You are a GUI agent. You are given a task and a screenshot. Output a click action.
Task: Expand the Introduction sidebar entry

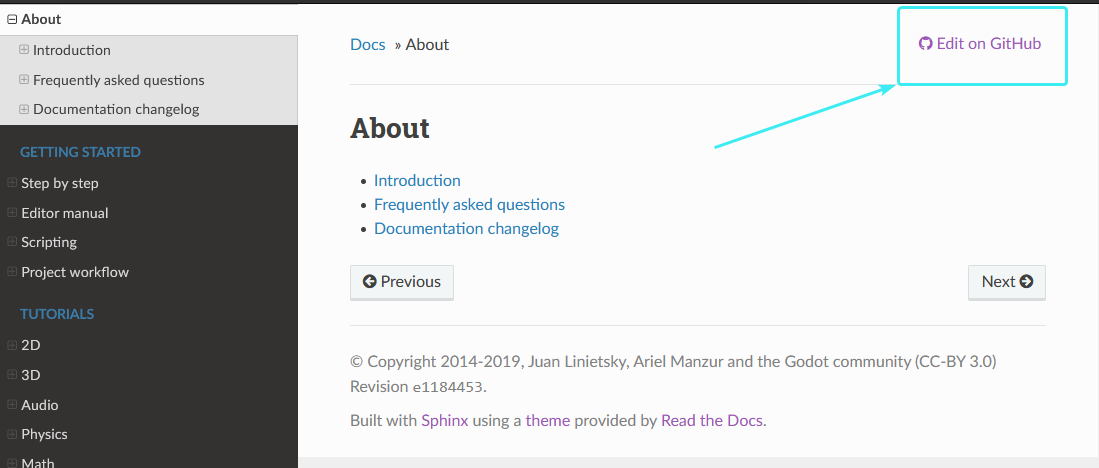point(24,50)
